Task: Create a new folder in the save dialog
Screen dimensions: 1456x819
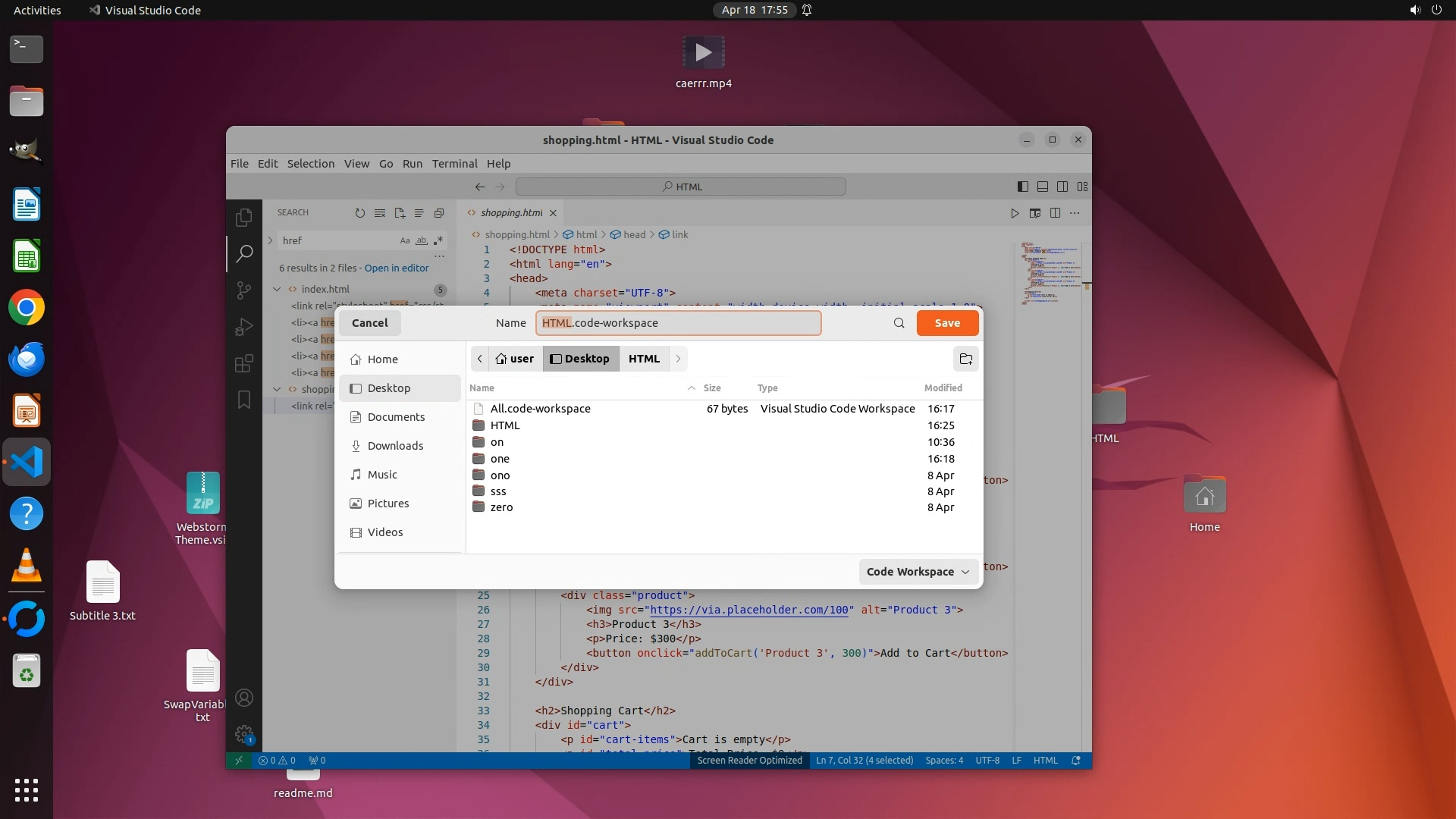Action: [x=965, y=359]
